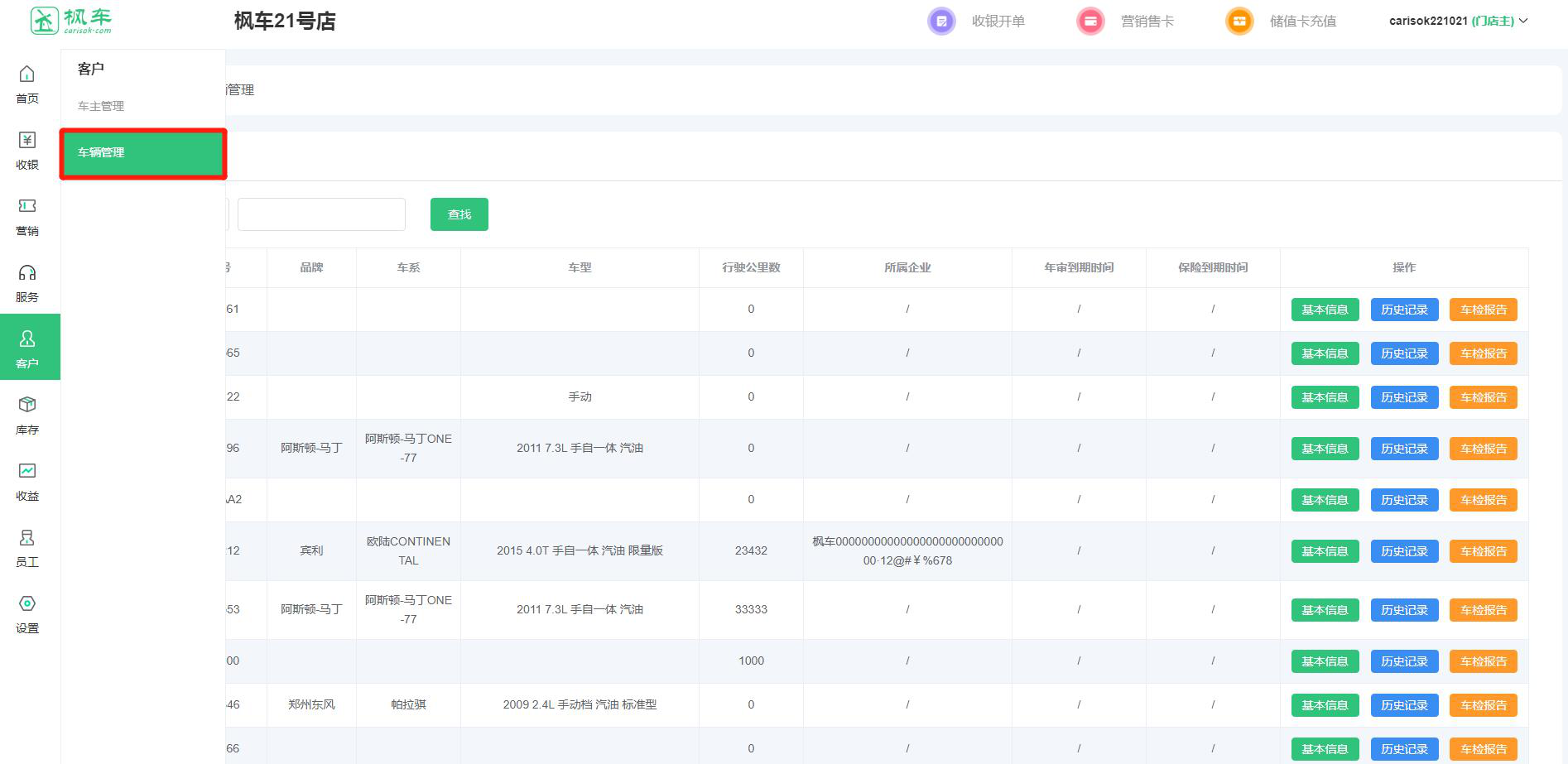Click 基本信息 for the 宾利 row
1568x764 pixels.
point(1325,551)
